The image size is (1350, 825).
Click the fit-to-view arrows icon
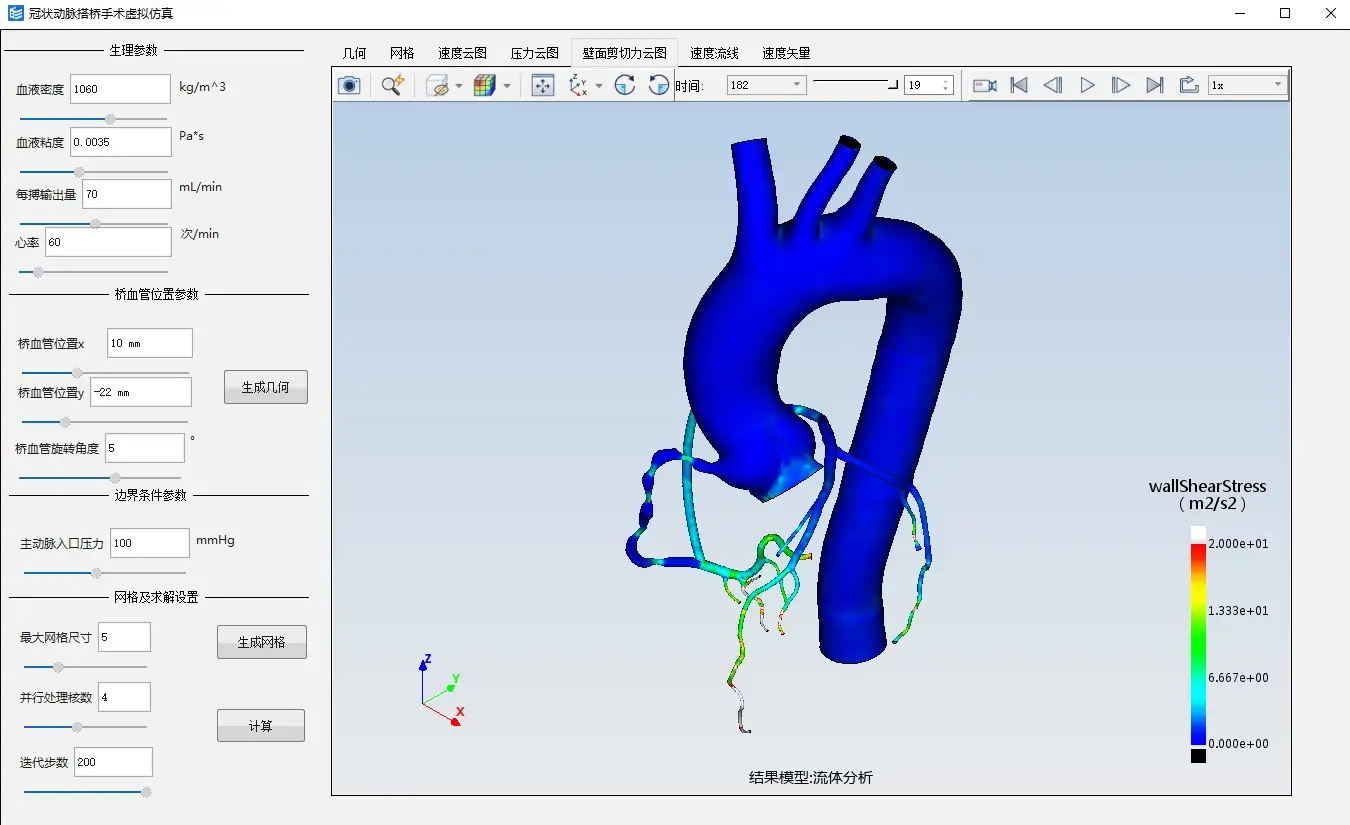click(543, 85)
